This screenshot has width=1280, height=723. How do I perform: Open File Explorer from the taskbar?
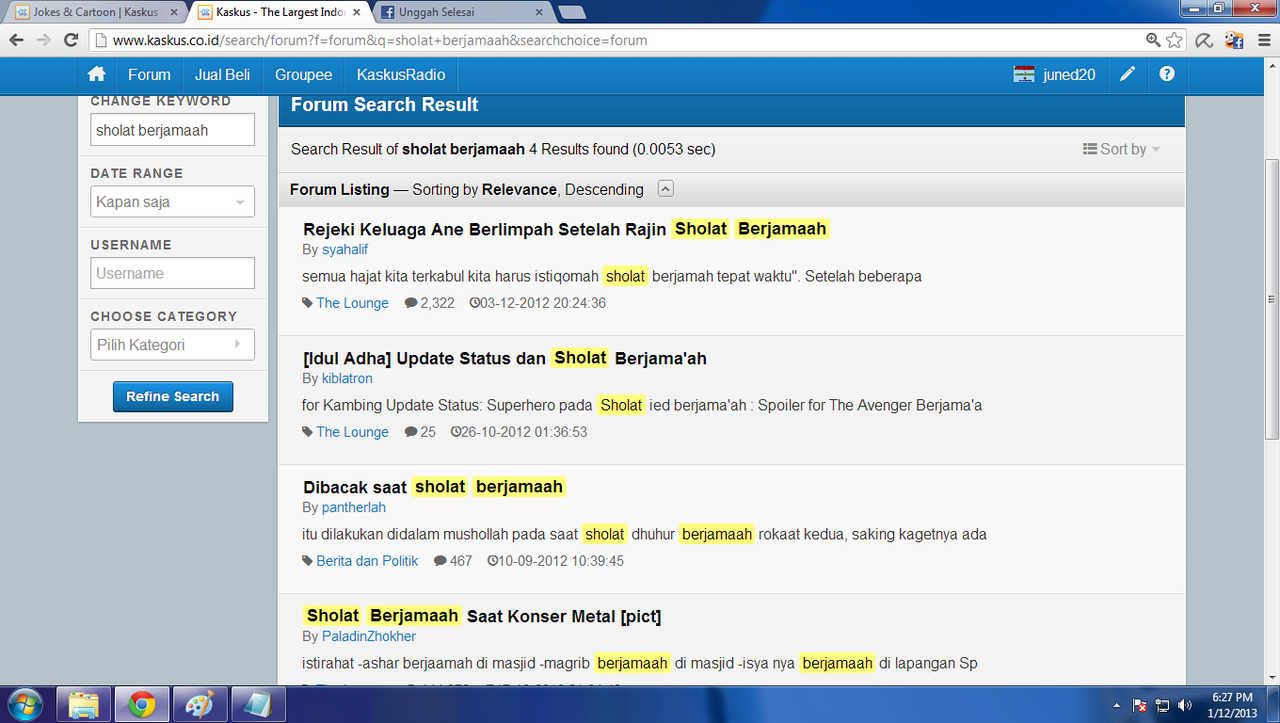83,705
